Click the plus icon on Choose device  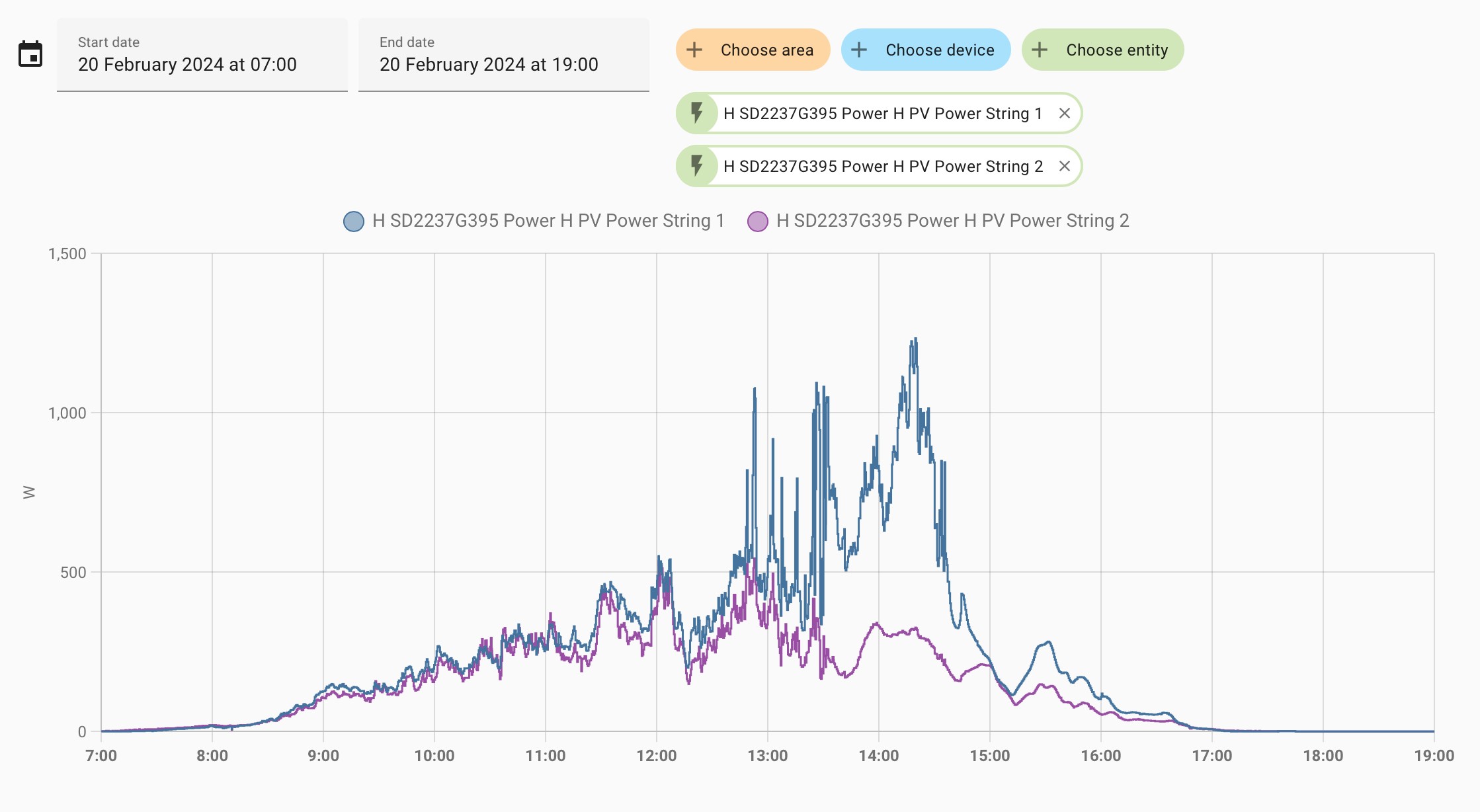tap(859, 50)
